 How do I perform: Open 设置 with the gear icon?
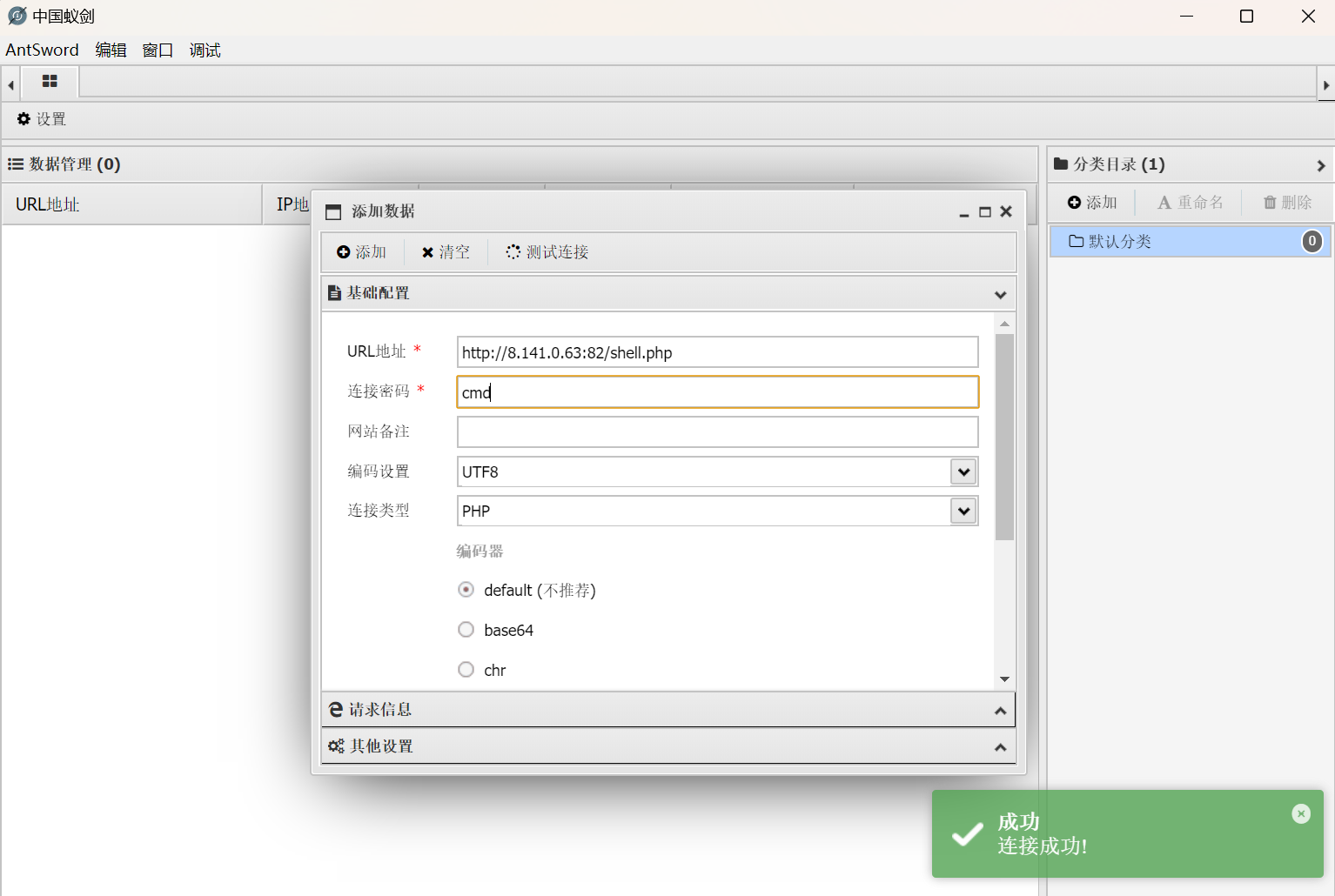42,119
